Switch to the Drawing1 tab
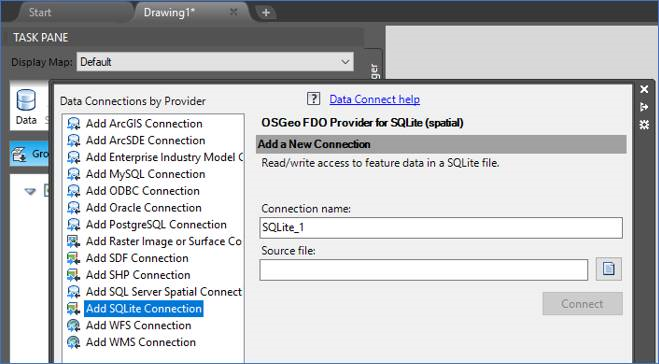The image size is (659, 364). [169, 12]
